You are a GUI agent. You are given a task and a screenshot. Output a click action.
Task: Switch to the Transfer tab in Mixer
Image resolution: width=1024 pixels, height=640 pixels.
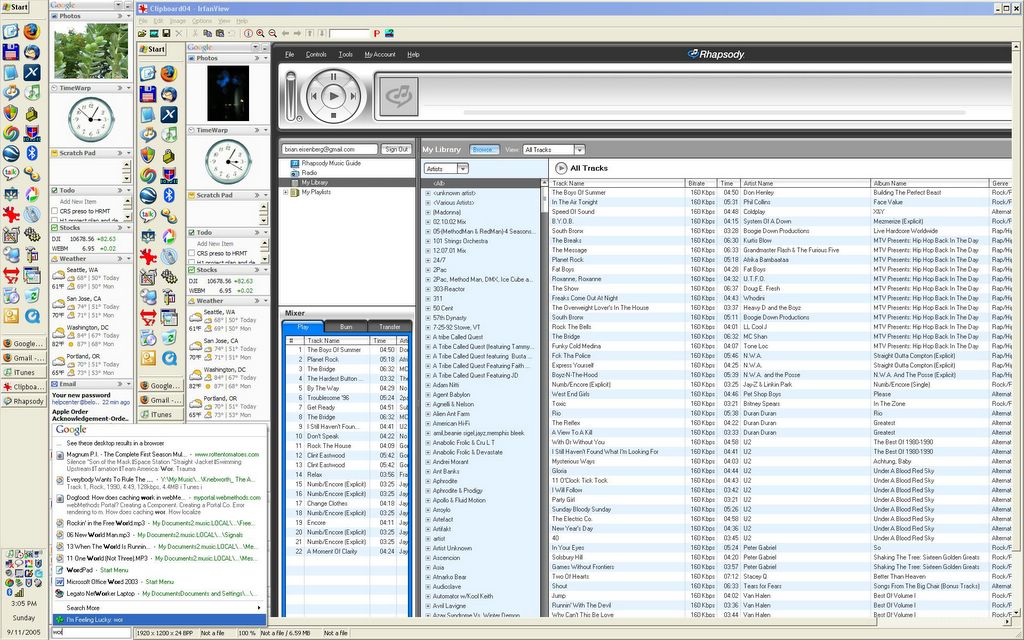[x=389, y=327]
